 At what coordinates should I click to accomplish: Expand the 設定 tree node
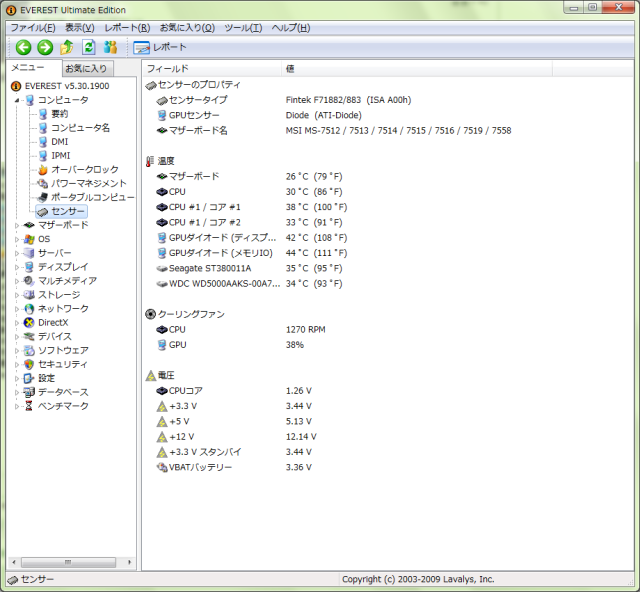[17, 378]
